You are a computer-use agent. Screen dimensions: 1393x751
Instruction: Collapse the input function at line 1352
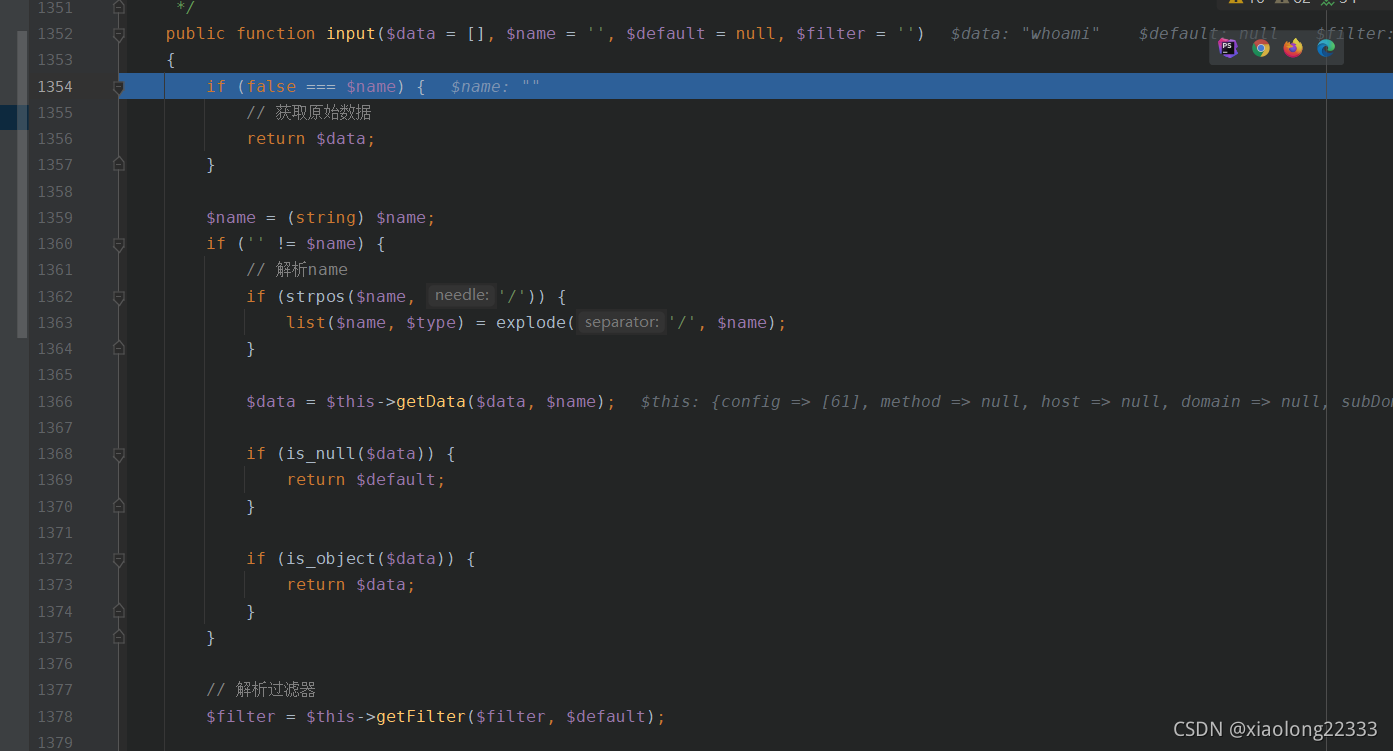click(x=119, y=34)
